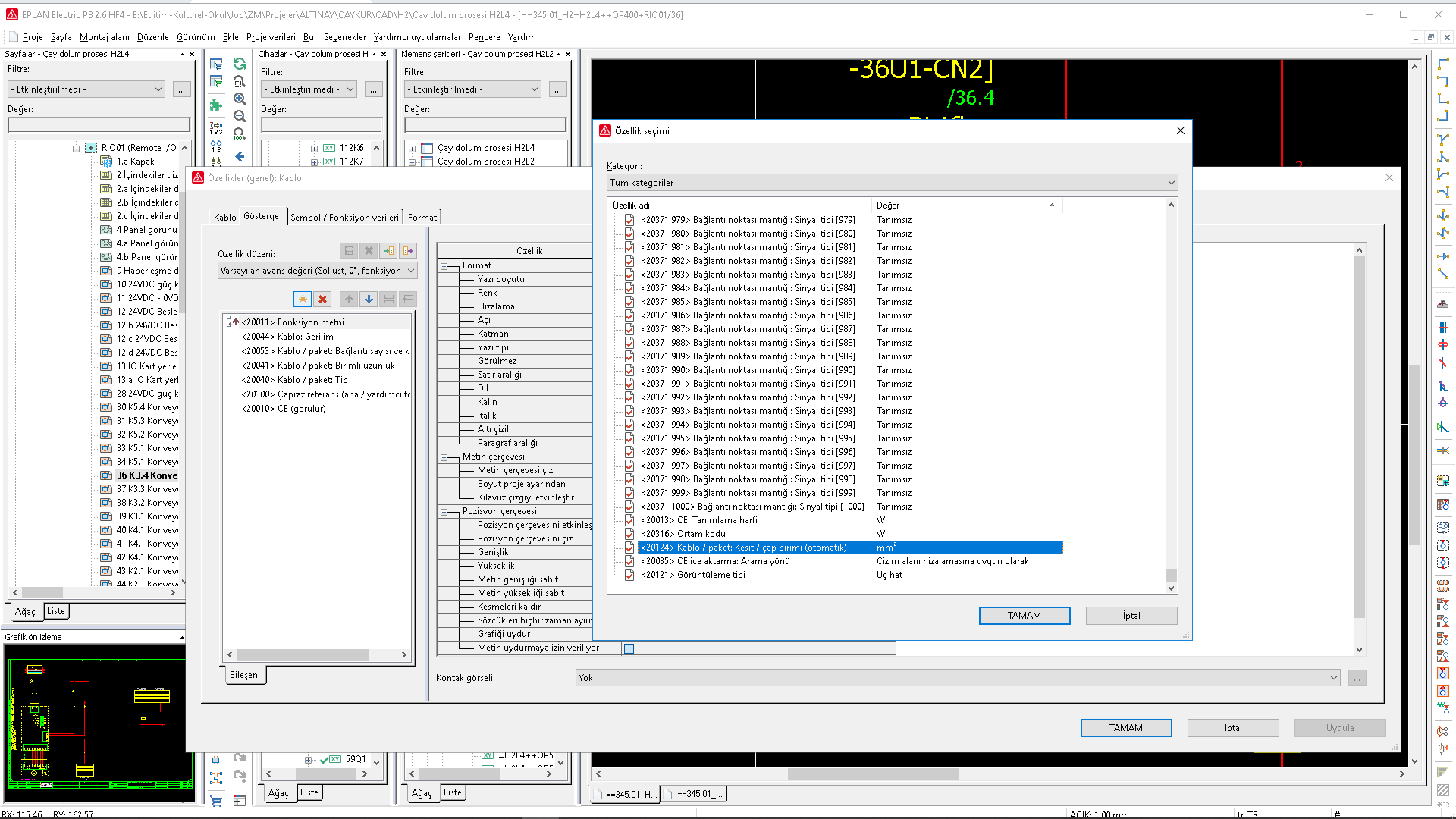This screenshot has width=1456, height=819.
Task: Check the Metin uydurmaya izin veriliyor checkbox
Action: coord(629,648)
